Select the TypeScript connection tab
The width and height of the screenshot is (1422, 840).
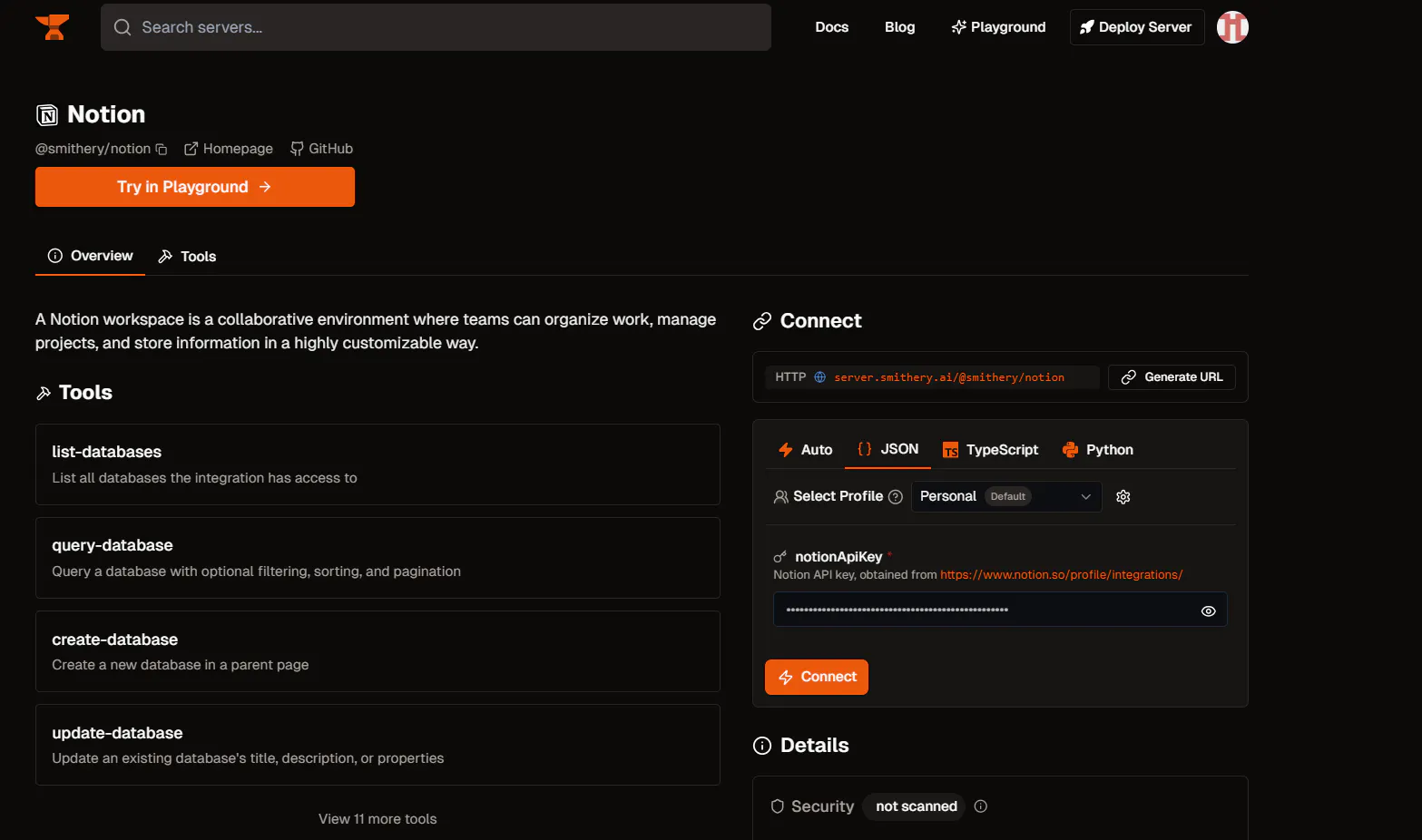(990, 450)
